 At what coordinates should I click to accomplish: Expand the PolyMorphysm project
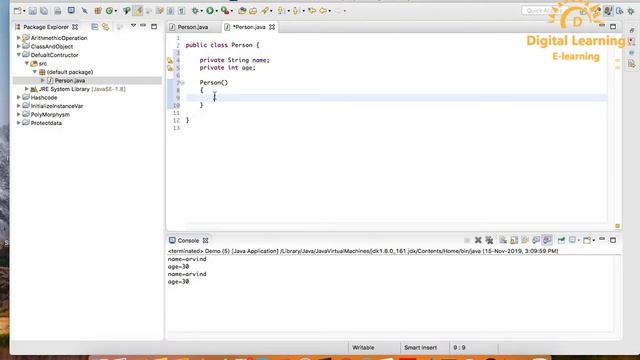(18, 115)
